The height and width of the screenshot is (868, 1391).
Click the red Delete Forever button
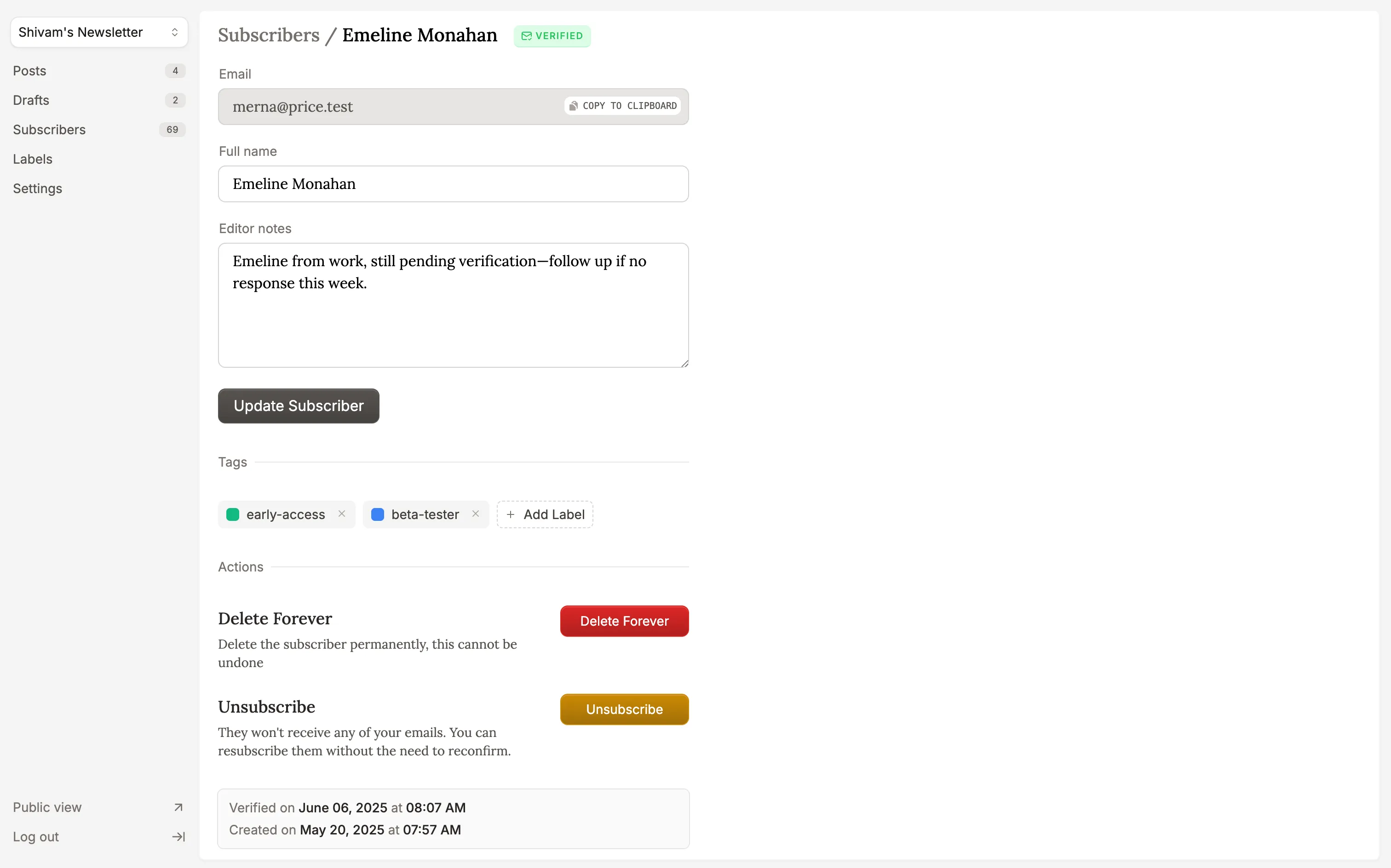pos(624,621)
